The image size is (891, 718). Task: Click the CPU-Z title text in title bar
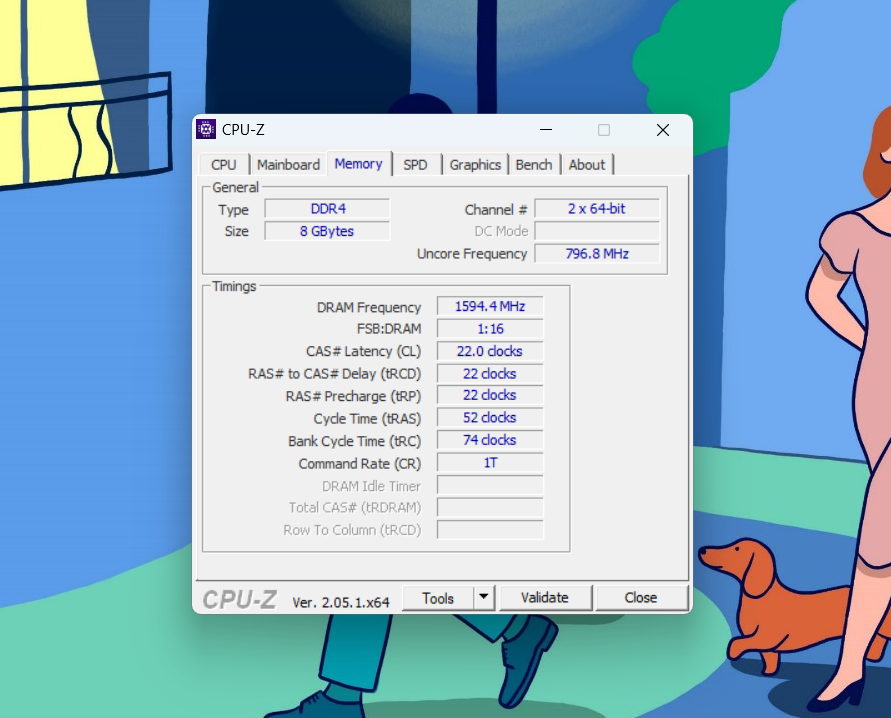243,130
